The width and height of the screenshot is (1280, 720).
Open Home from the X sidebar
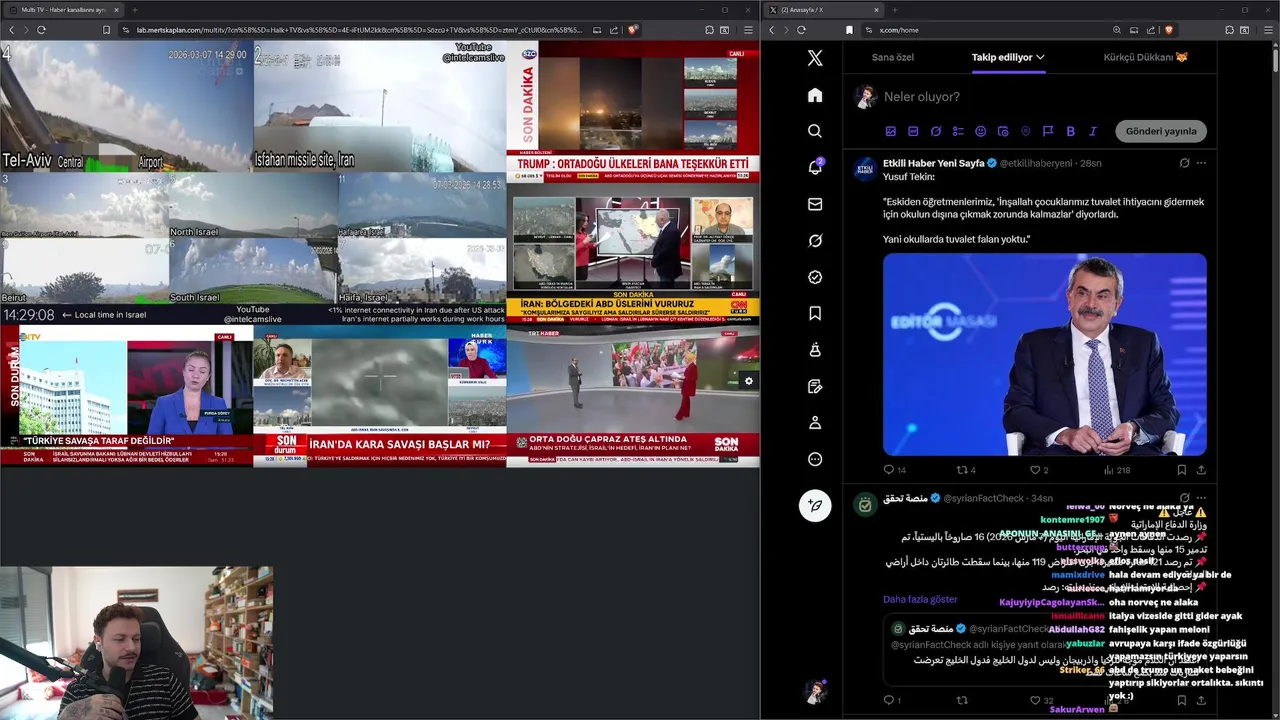tap(815, 95)
